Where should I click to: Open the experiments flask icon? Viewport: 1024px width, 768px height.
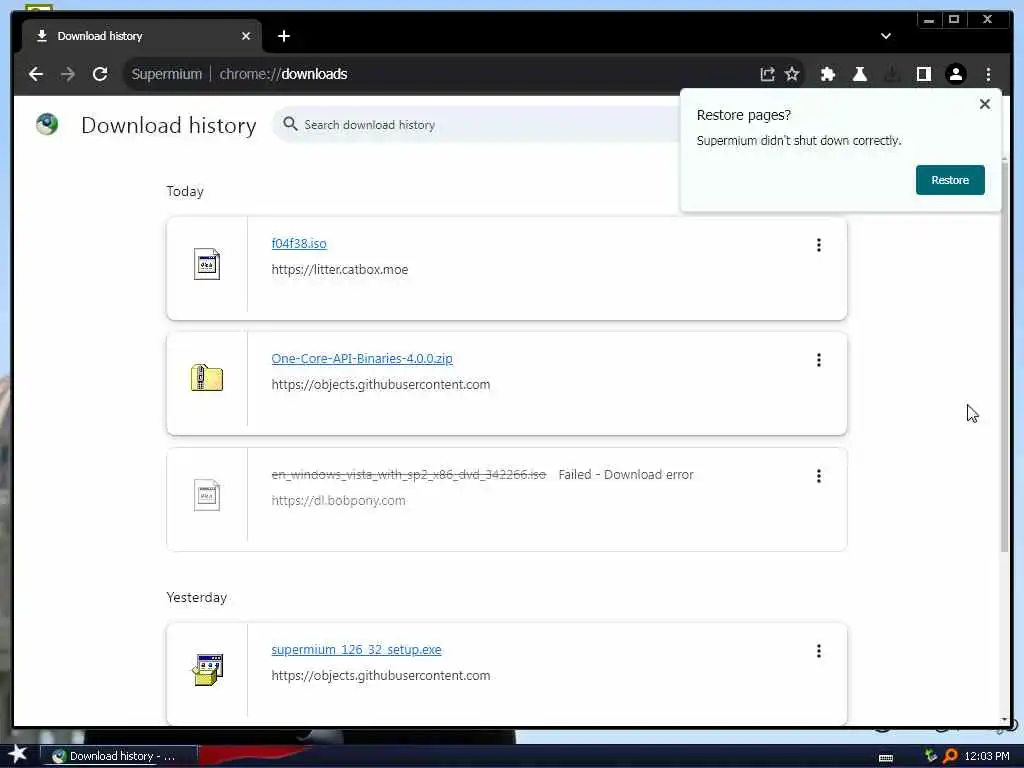point(860,74)
